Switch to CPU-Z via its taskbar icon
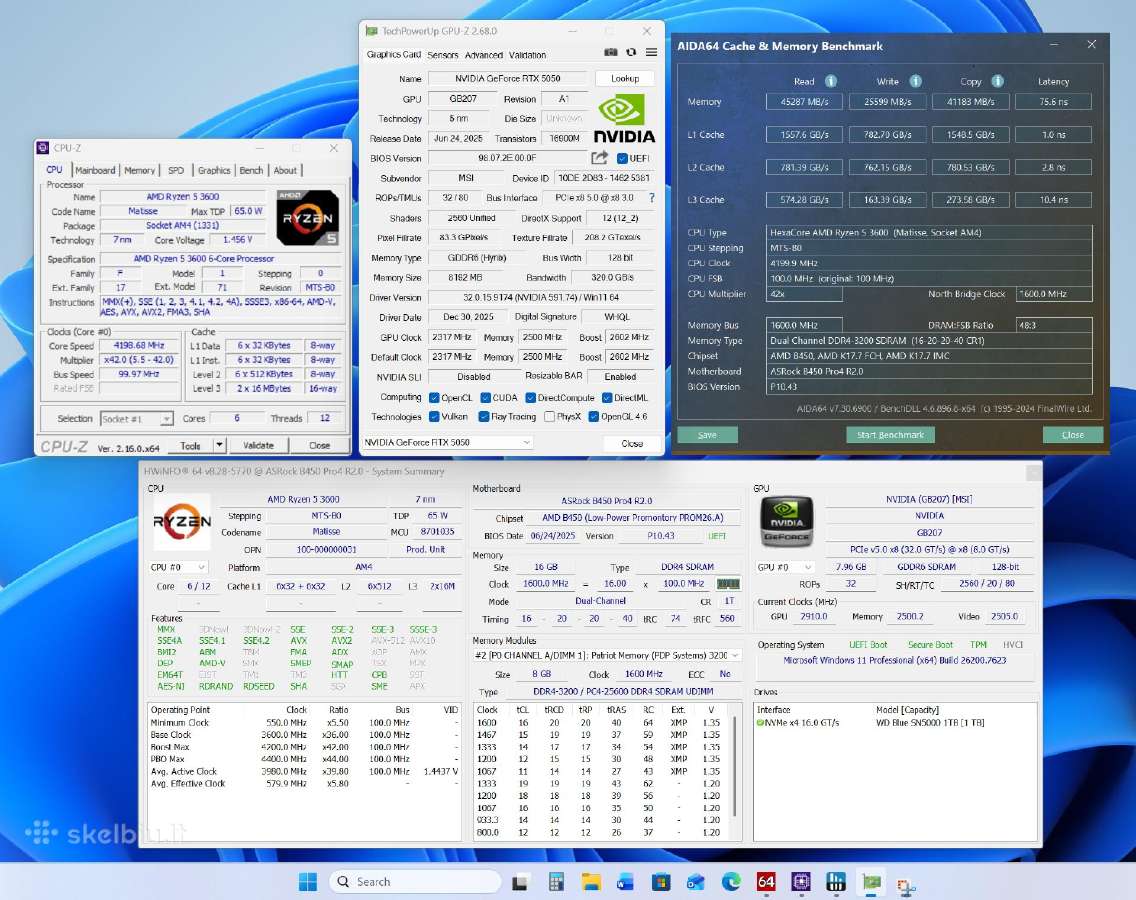 [x=801, y=882]
